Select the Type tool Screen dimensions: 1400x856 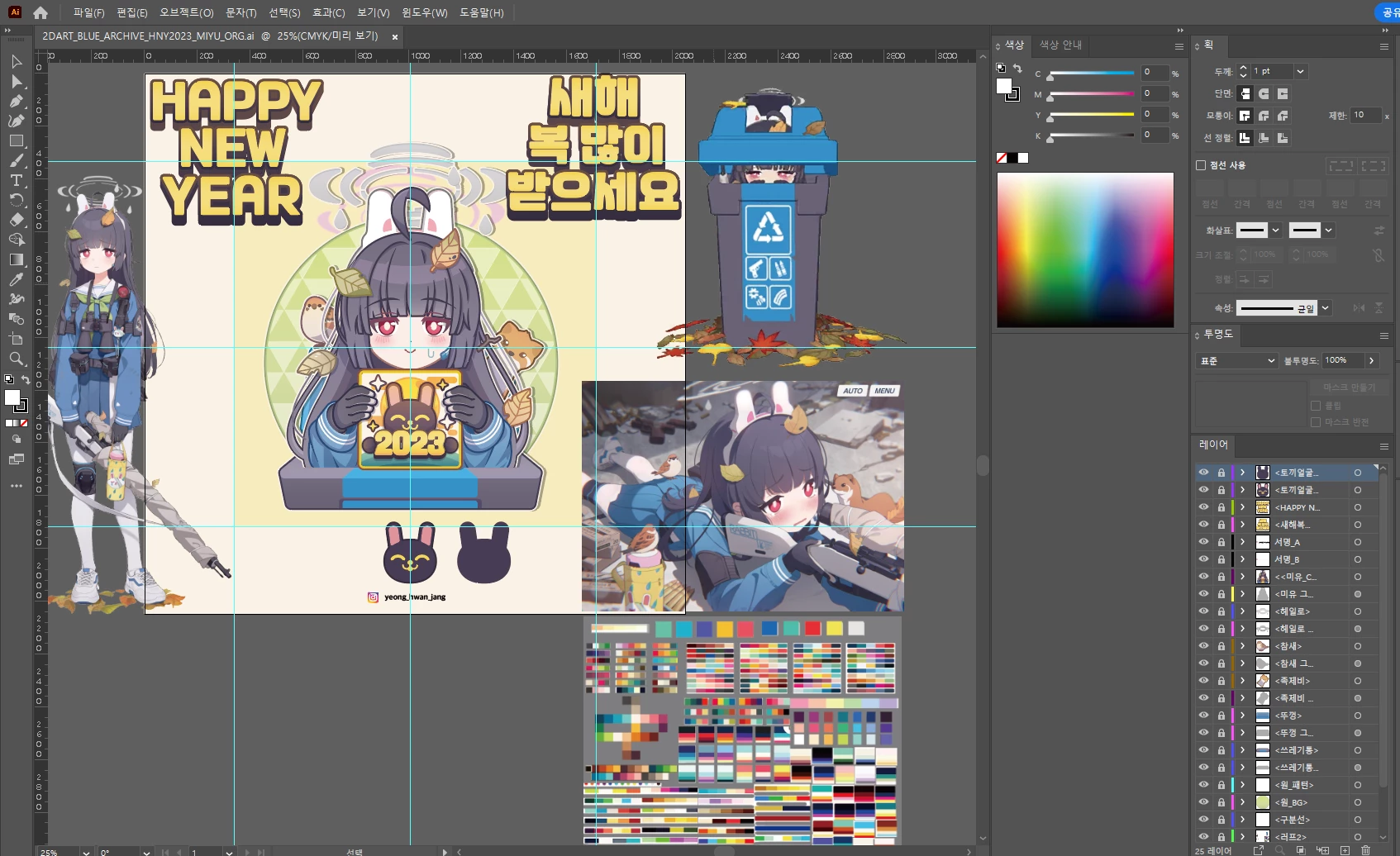(x=16, y=180)
